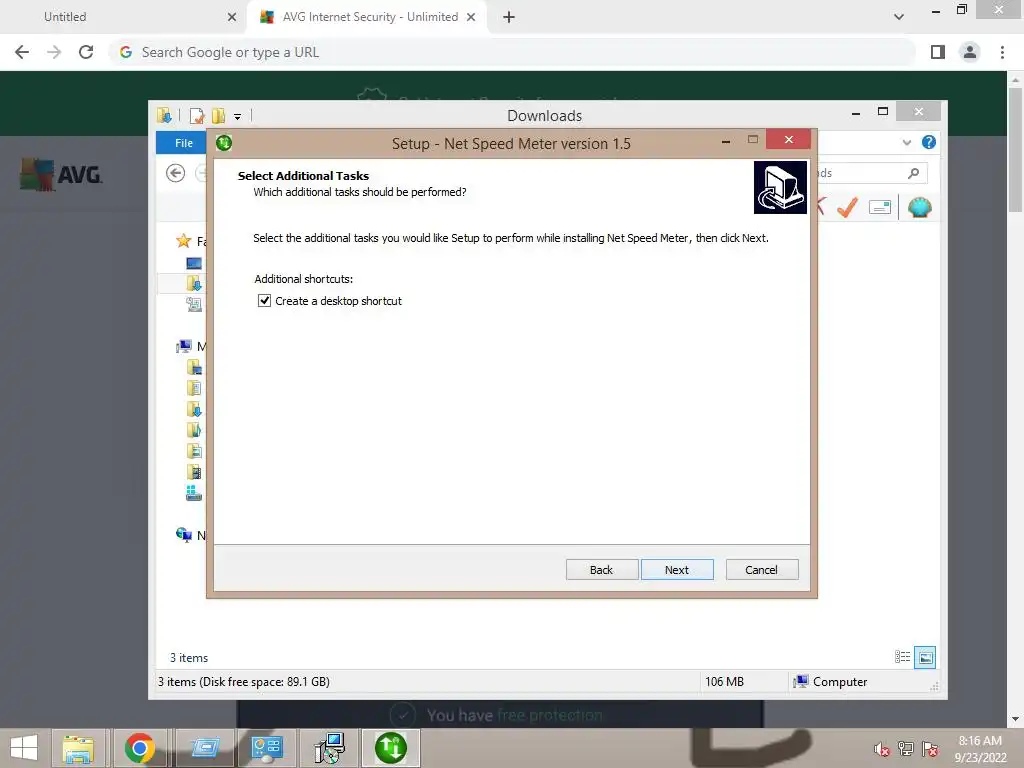Click the AVG logo on the web page
Image resolution: width=1024 pixels, height=768 pixels.
click(61, 174)
